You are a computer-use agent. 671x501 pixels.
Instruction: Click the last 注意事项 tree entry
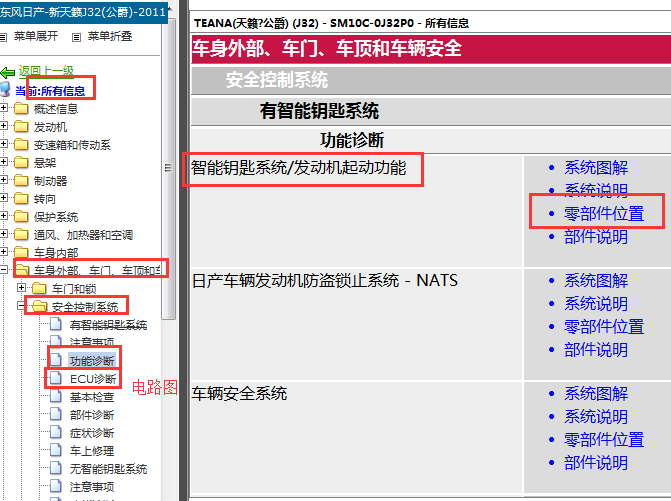pyautogui.click(x=92, y=487)
